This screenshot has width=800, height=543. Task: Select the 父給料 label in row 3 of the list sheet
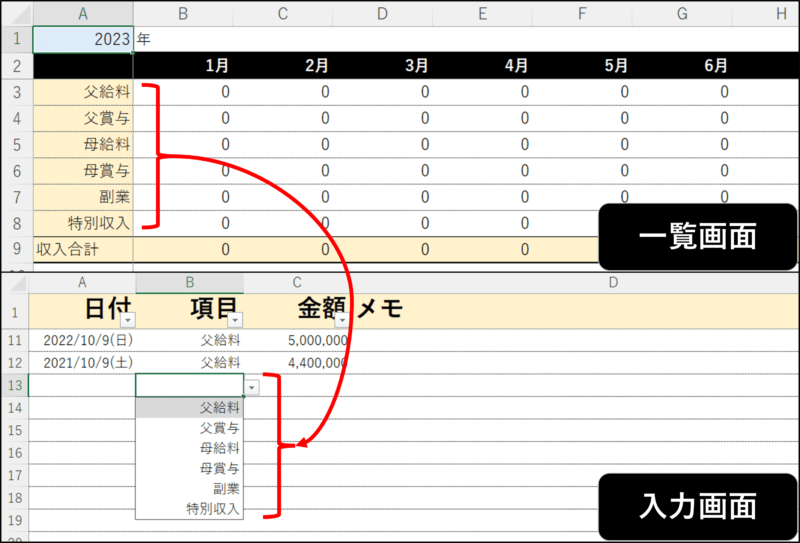pyautogui.click(x=83, y=92)
